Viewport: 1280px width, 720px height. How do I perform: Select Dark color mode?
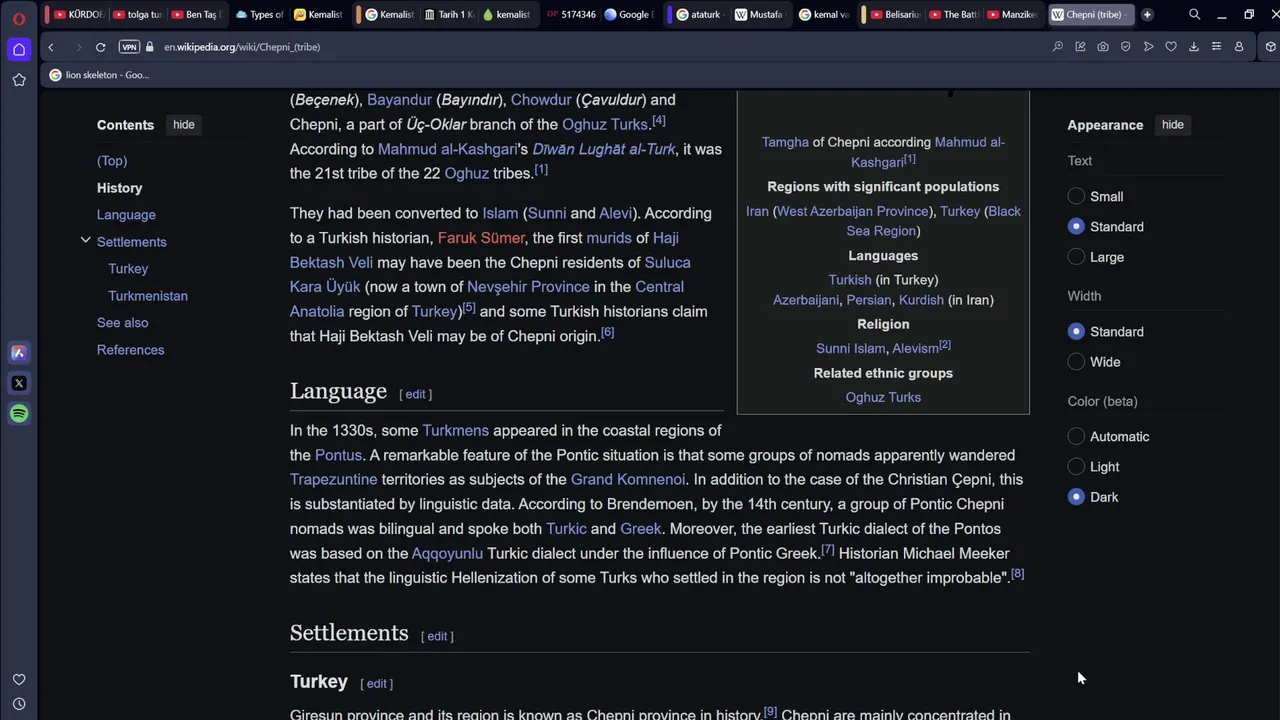click(1076, 497)
